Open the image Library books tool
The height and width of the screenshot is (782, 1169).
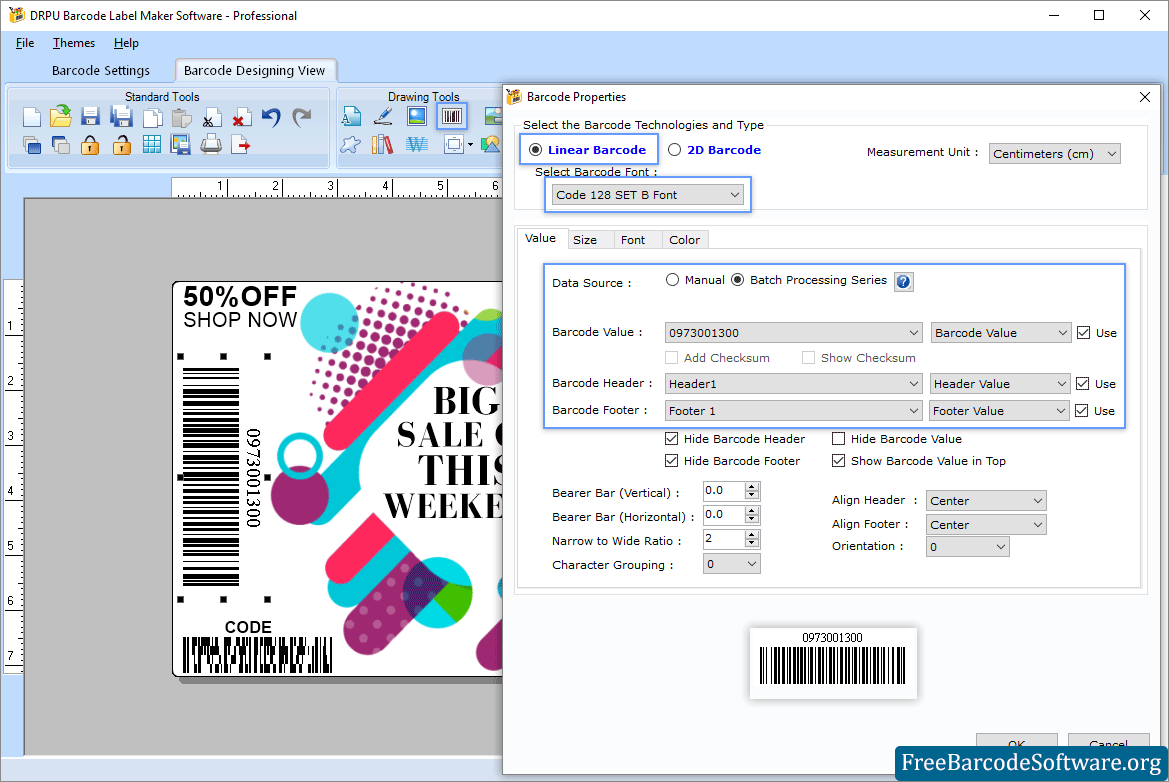point(382,145)
